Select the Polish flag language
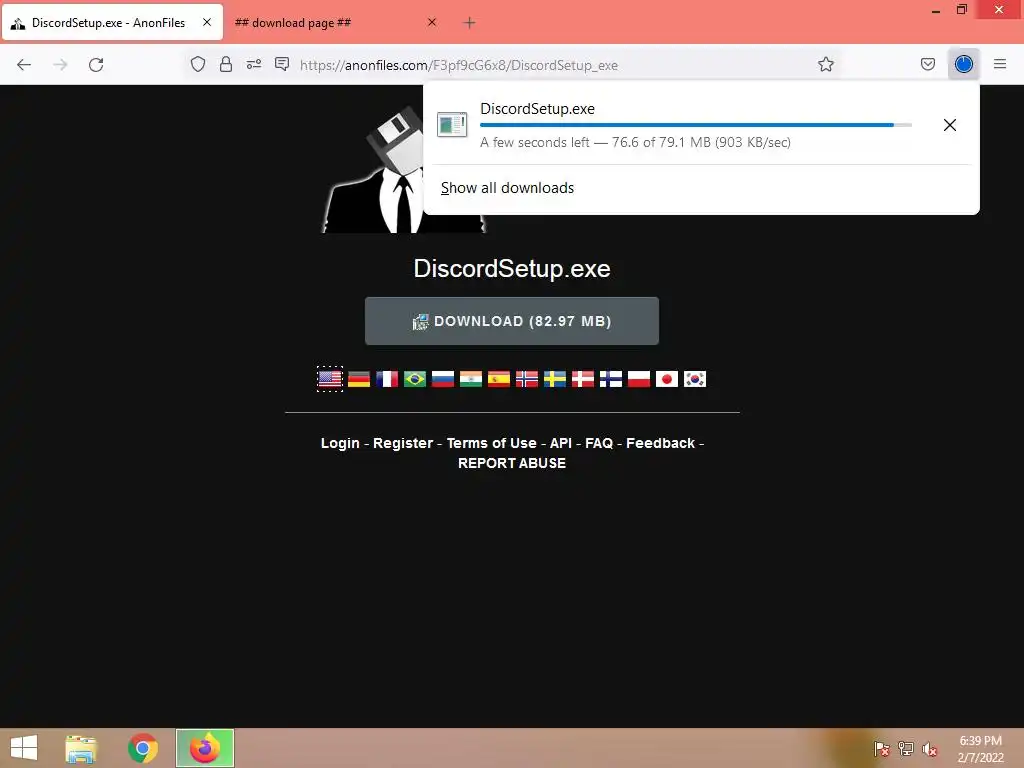 639,379
